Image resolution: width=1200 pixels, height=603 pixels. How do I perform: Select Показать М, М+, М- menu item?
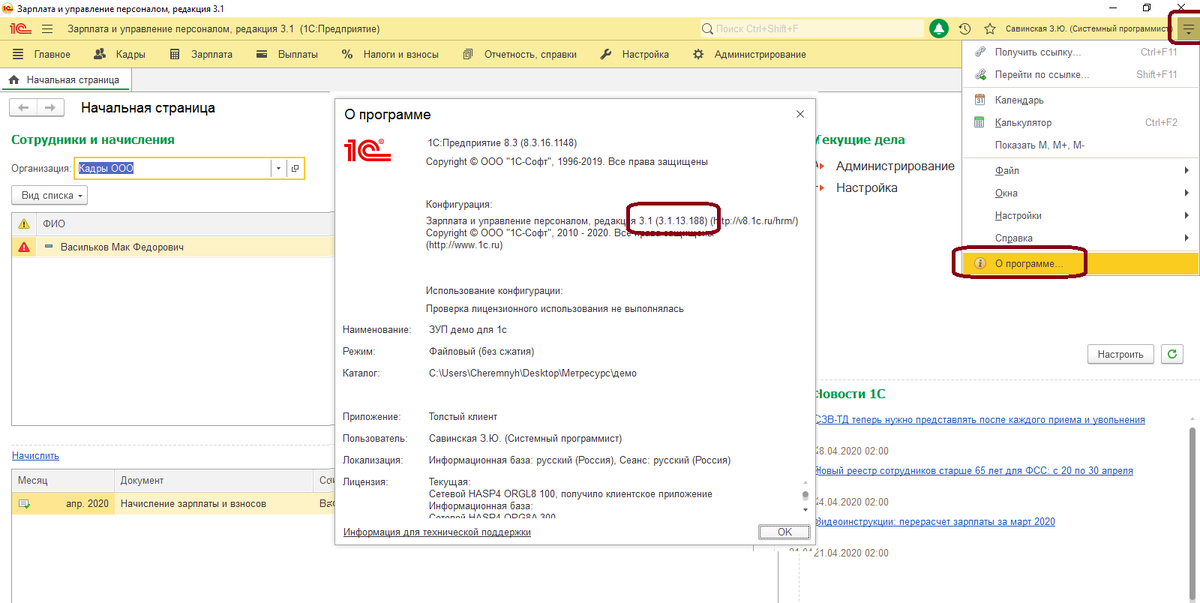pos(1080,145)
